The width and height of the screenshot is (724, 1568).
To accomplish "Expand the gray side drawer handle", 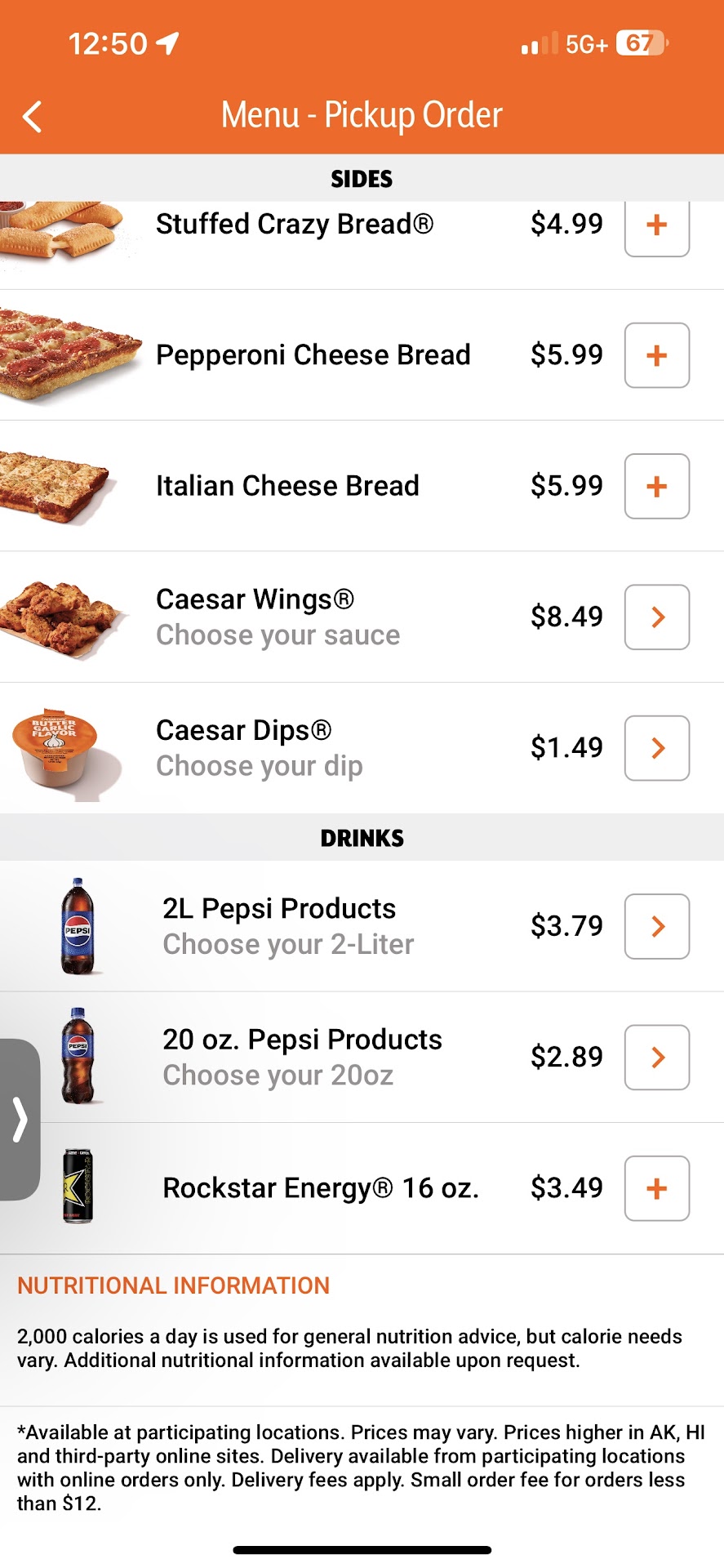I will click(x=20, y=1119).
